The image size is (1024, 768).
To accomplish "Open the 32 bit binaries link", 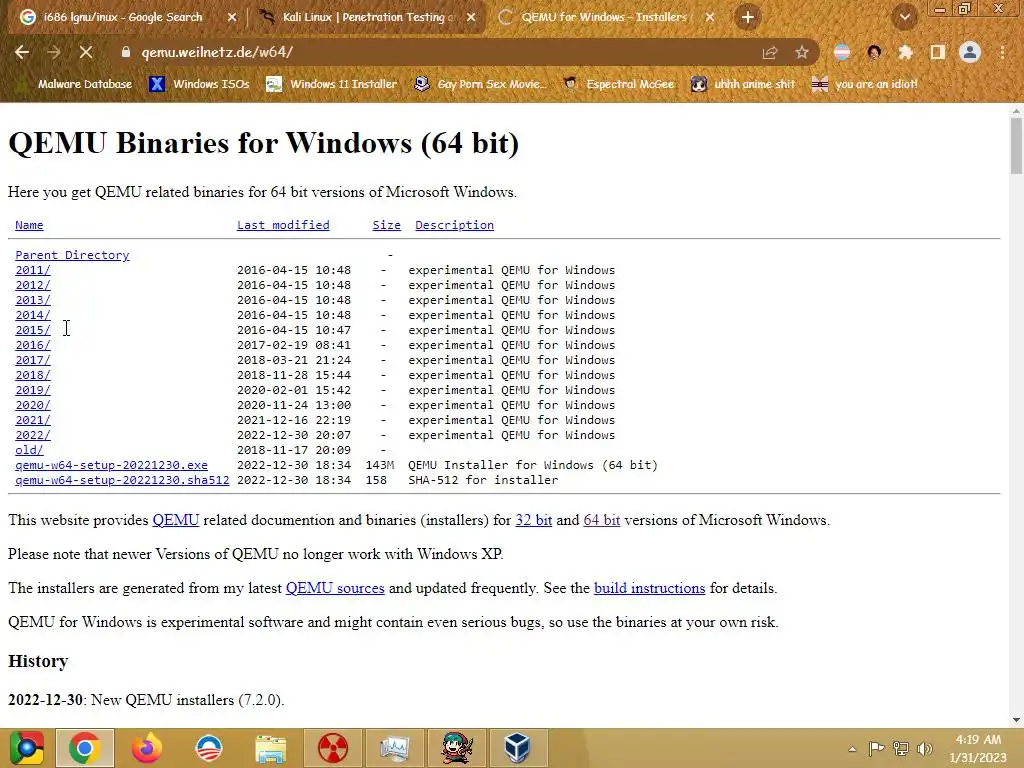I will pos(534,520).
